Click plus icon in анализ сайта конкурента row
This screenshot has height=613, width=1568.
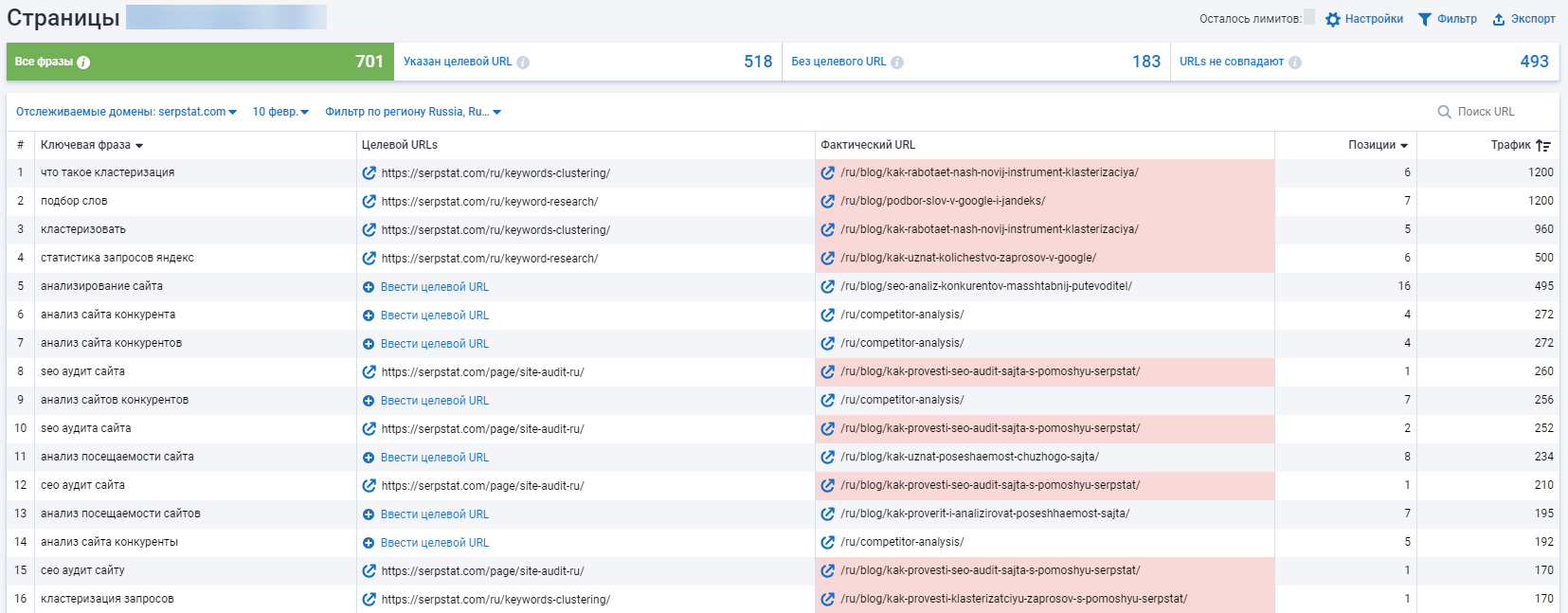(x=369, y=316)
